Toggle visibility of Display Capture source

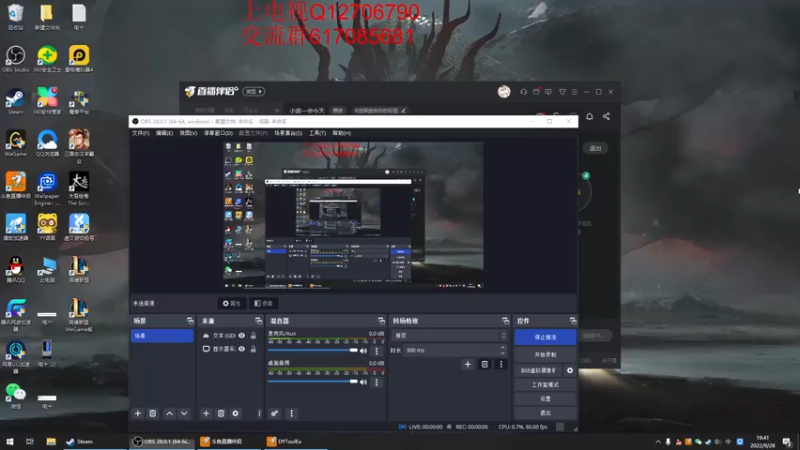click(x=242, y=349)
